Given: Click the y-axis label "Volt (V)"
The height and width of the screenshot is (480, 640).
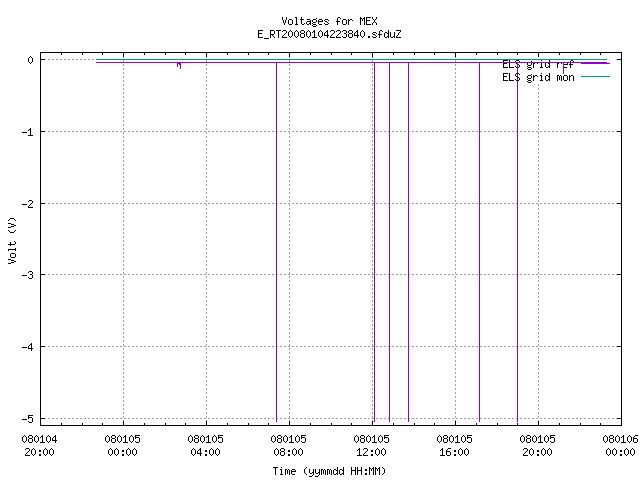Looking at the screenshot, I should point(12,240).
